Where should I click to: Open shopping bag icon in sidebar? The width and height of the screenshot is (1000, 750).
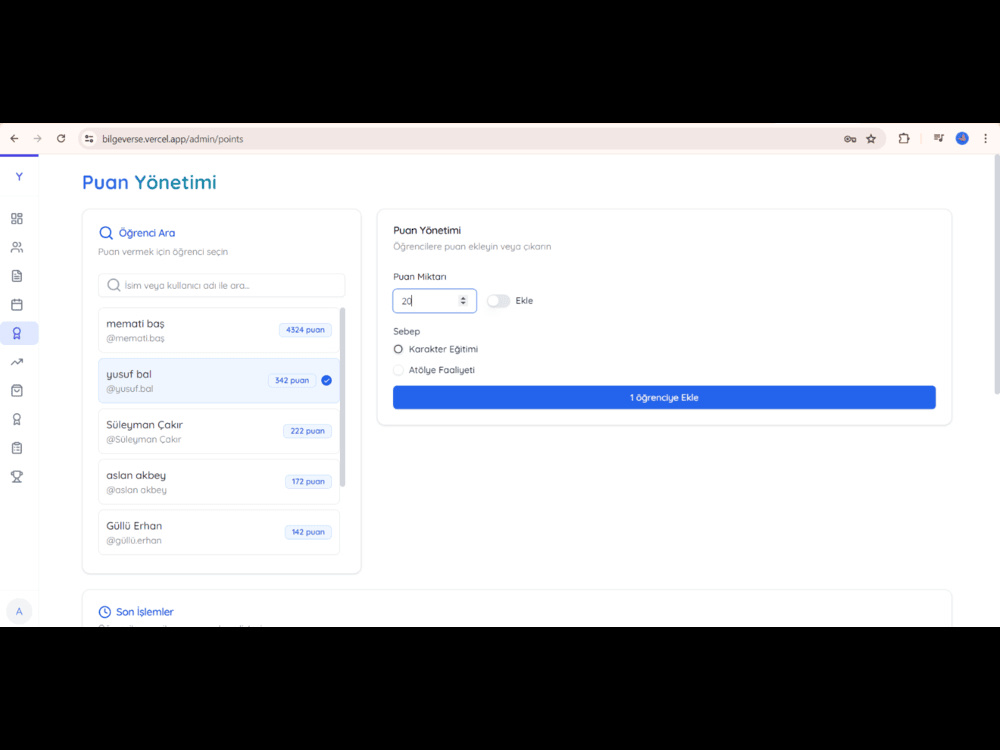coord(17,391)
